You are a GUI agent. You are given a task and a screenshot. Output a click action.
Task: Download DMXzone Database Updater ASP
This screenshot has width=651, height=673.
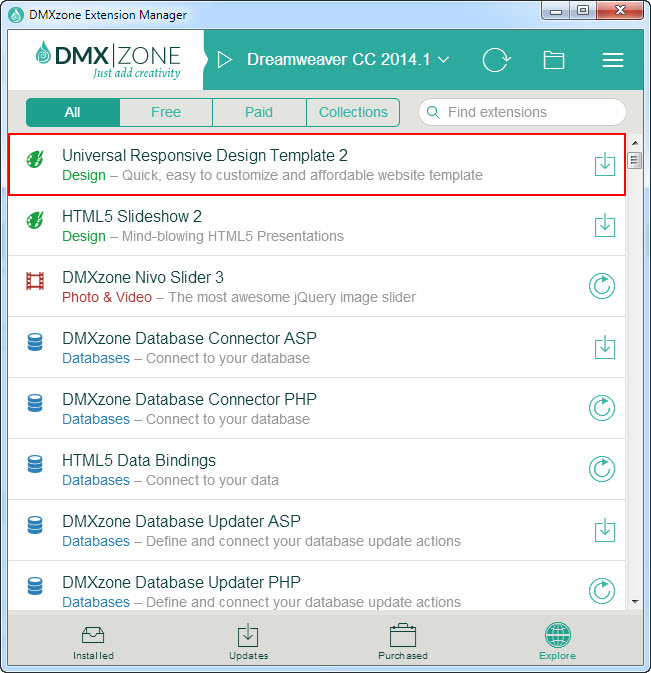pos(605,530)
